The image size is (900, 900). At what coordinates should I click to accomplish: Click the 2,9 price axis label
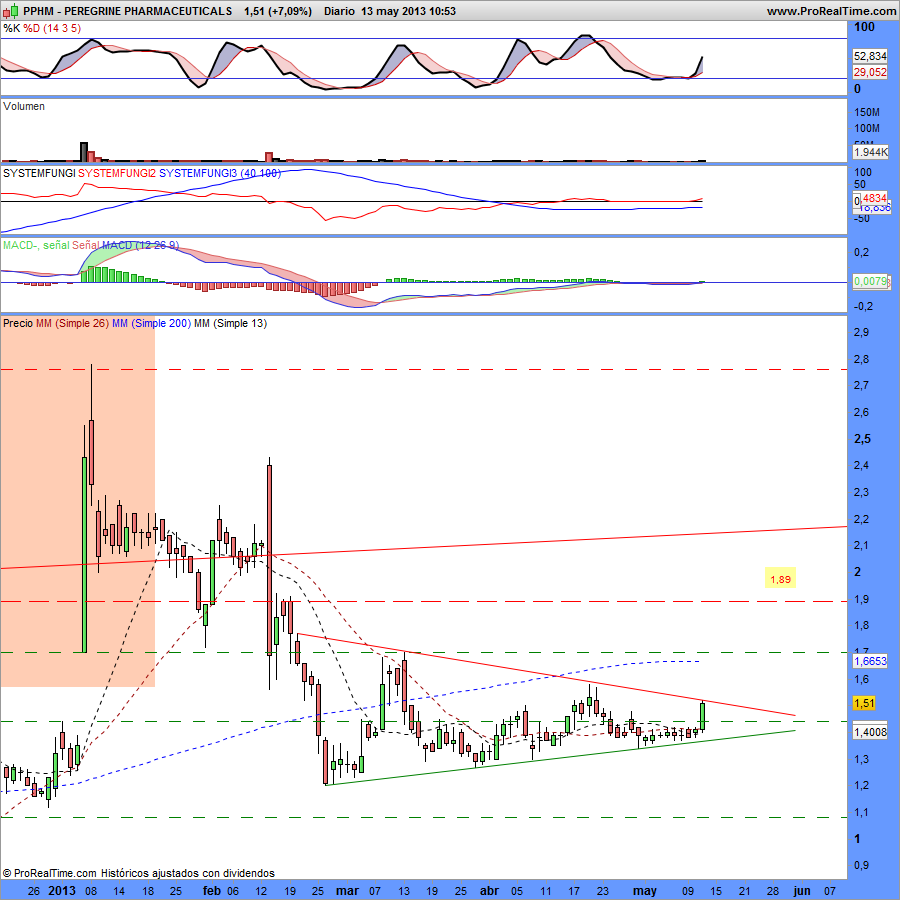coord(862,332)
